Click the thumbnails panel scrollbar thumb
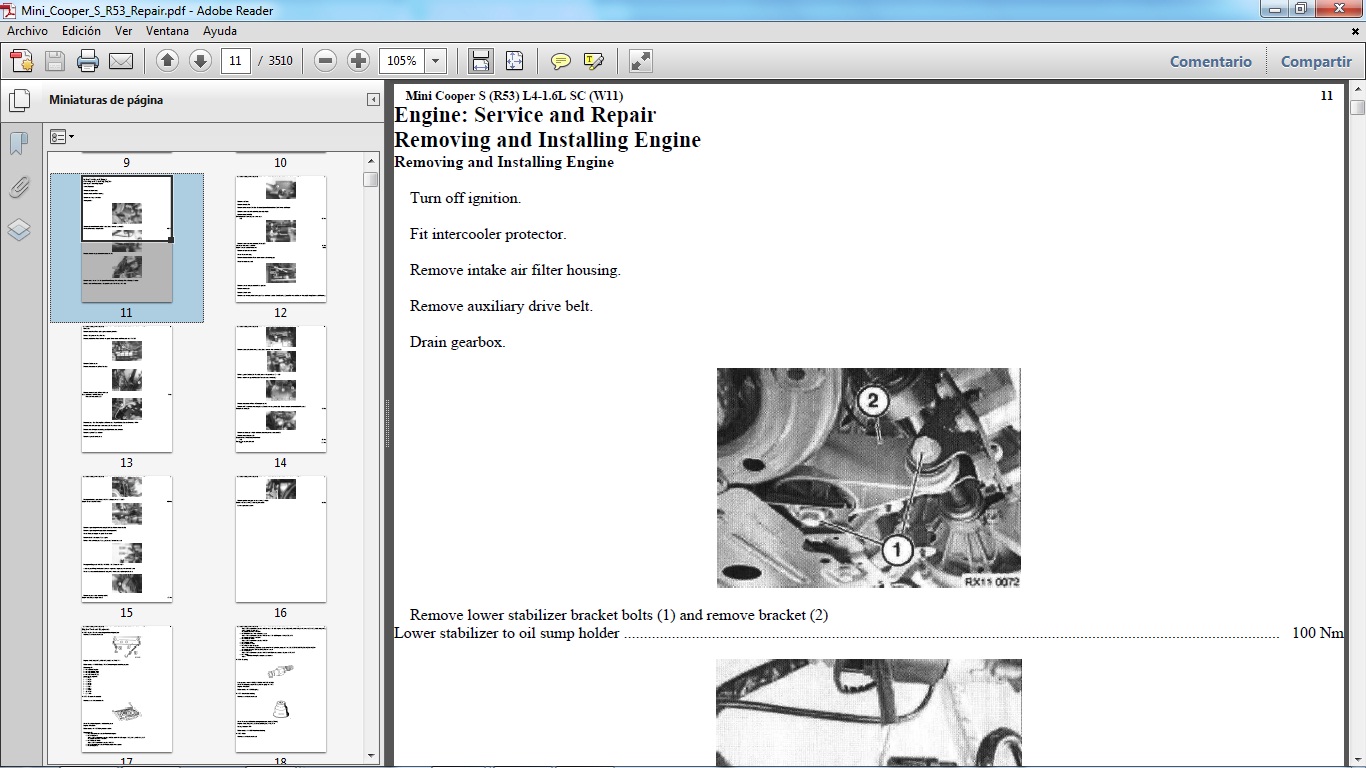 pos(371,179)
